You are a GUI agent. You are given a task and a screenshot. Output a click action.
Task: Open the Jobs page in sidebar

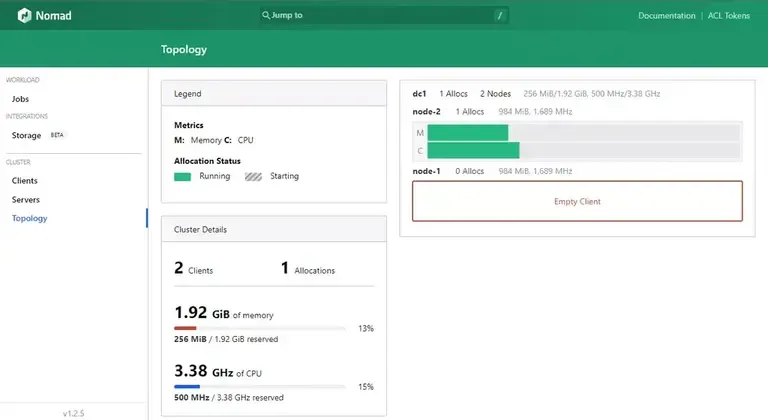click(20, 99)
